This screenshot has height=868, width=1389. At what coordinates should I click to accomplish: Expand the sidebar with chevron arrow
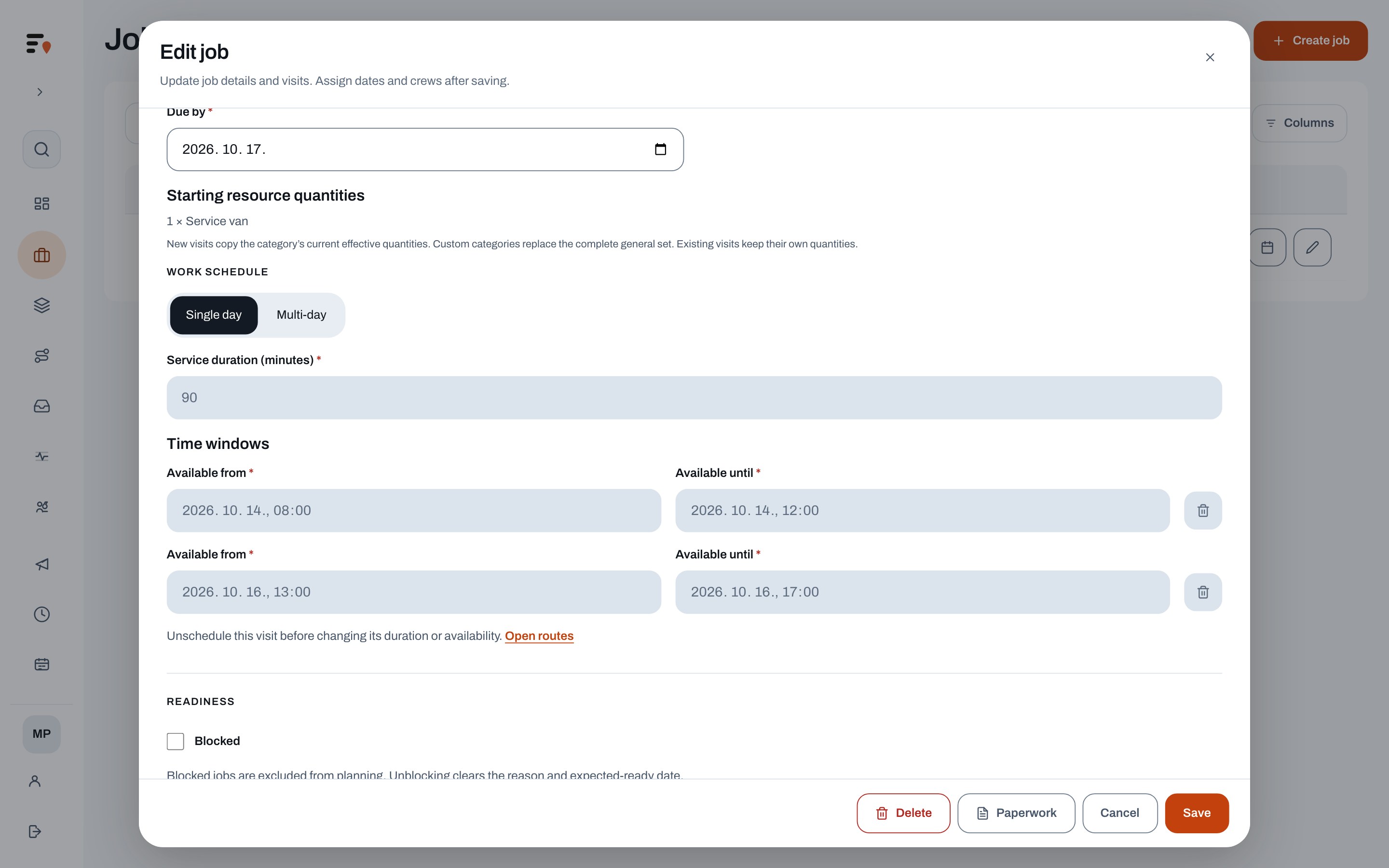click(x=40, y=92)
